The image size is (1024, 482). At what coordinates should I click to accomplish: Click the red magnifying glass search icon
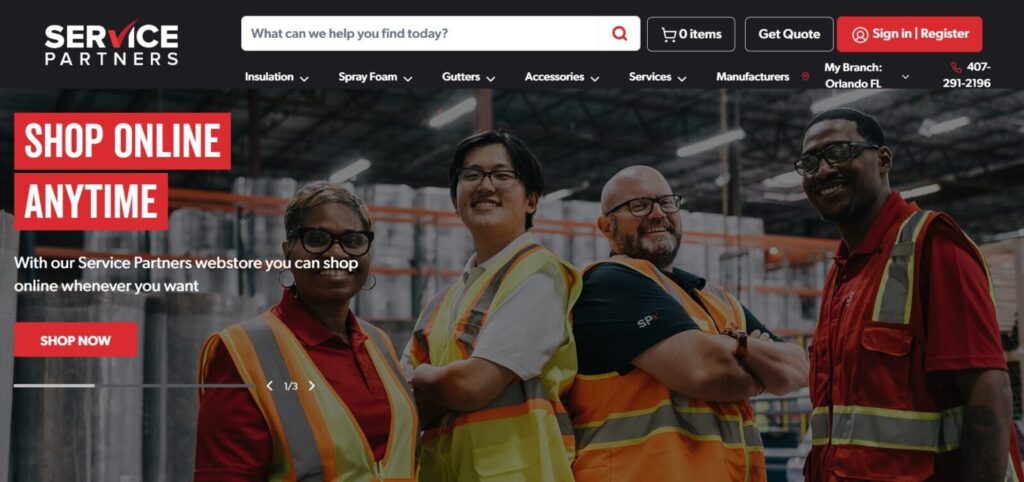click(619, 33)
